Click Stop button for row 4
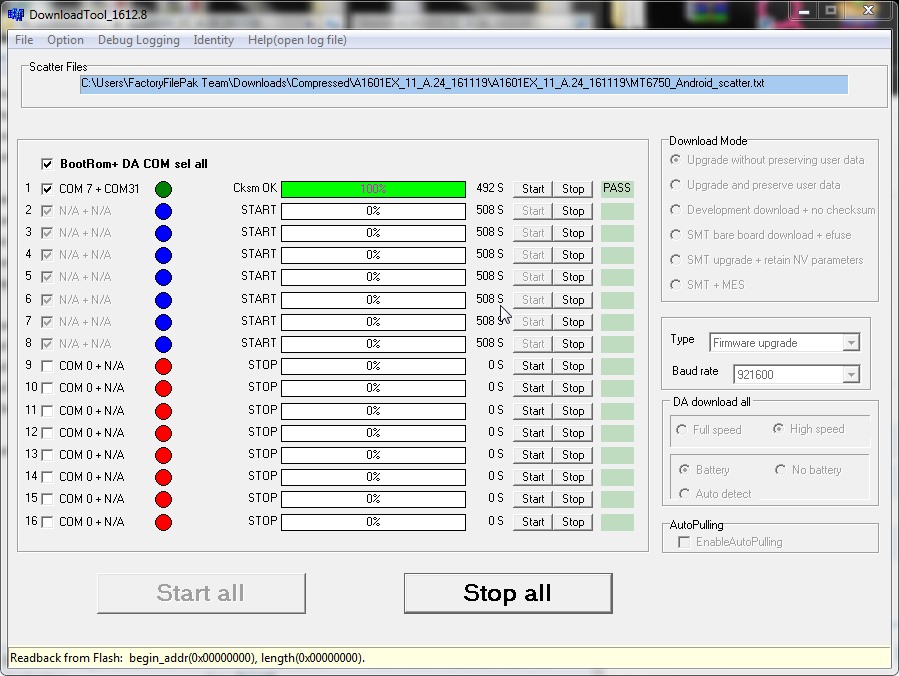Image resolution: width=899 pixels, height=676 pixels. coord(573,255)
